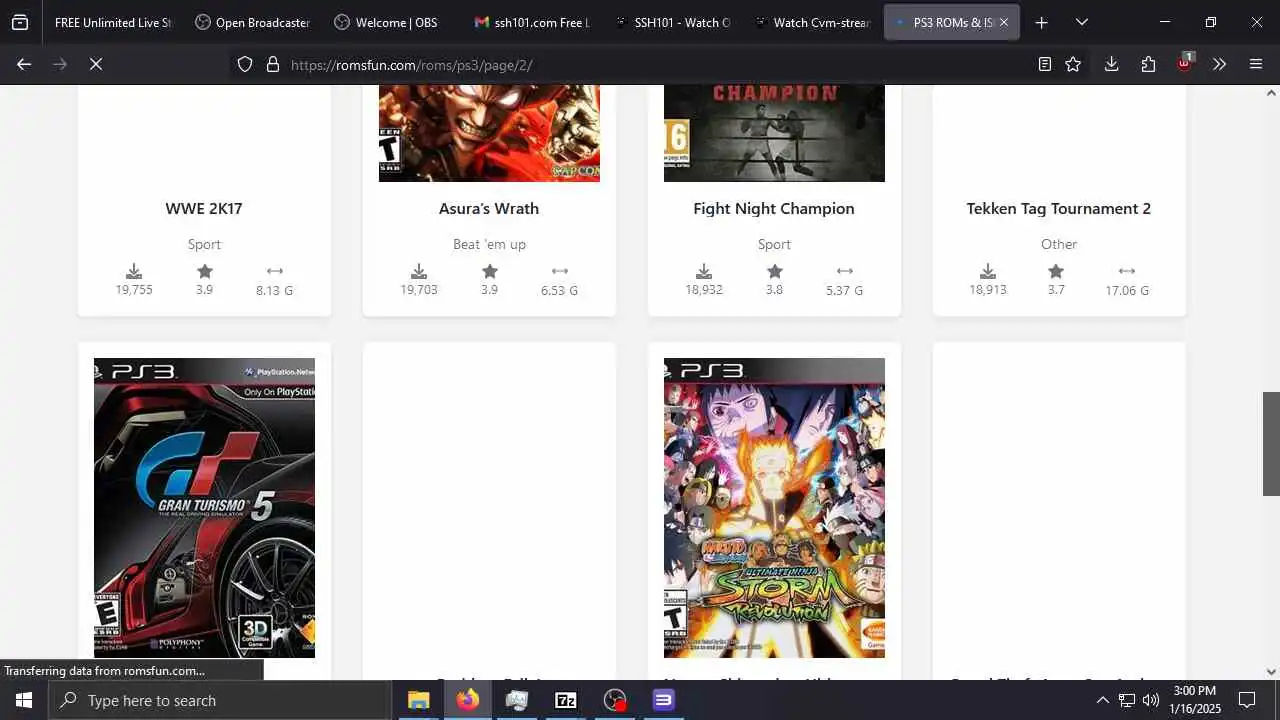1280x720 pixels.
Task: Show more toolbar tools with the double chevron
Action: point(1219,64)
